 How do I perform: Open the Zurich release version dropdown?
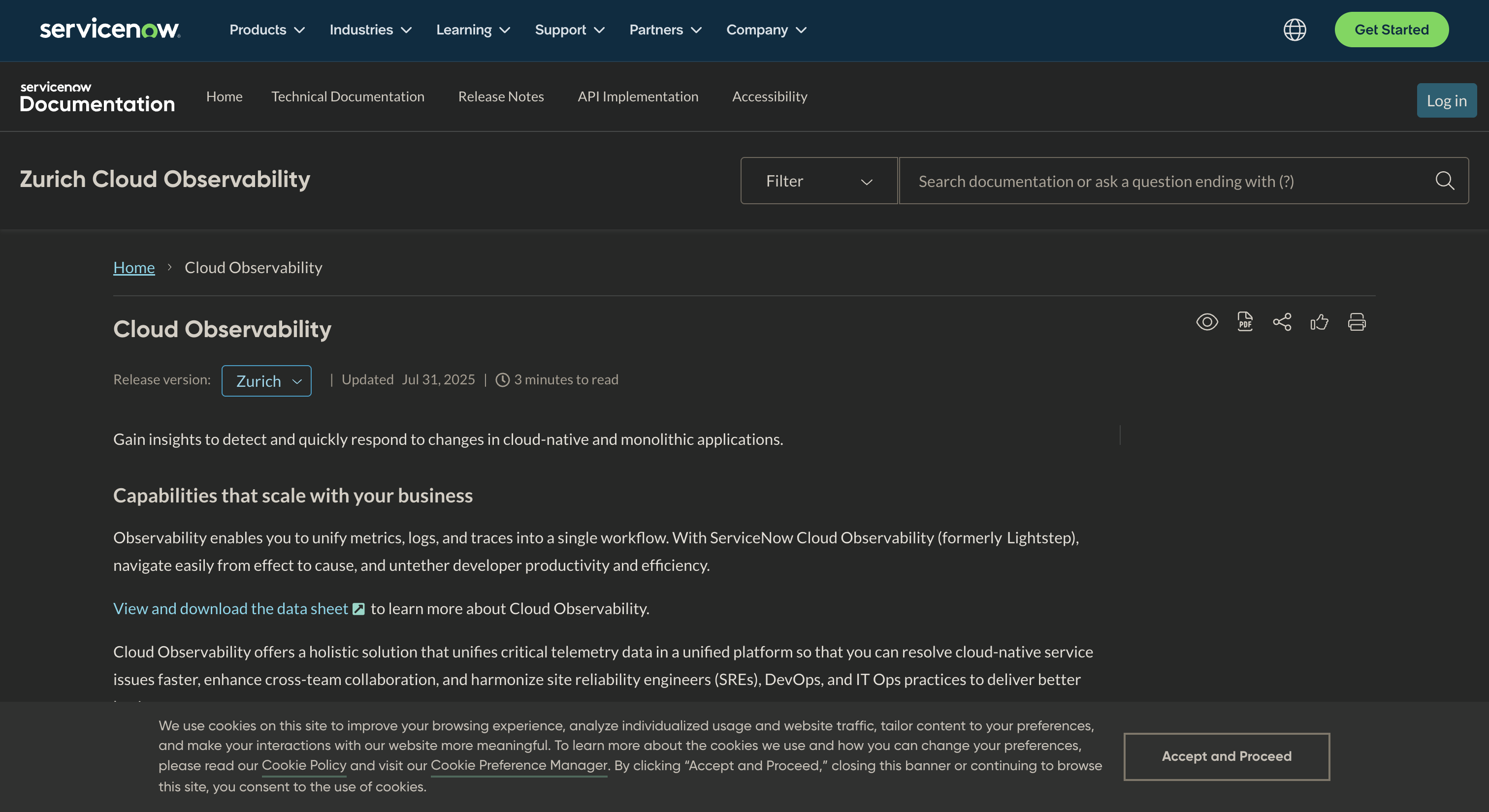click(x=266, y=380)
